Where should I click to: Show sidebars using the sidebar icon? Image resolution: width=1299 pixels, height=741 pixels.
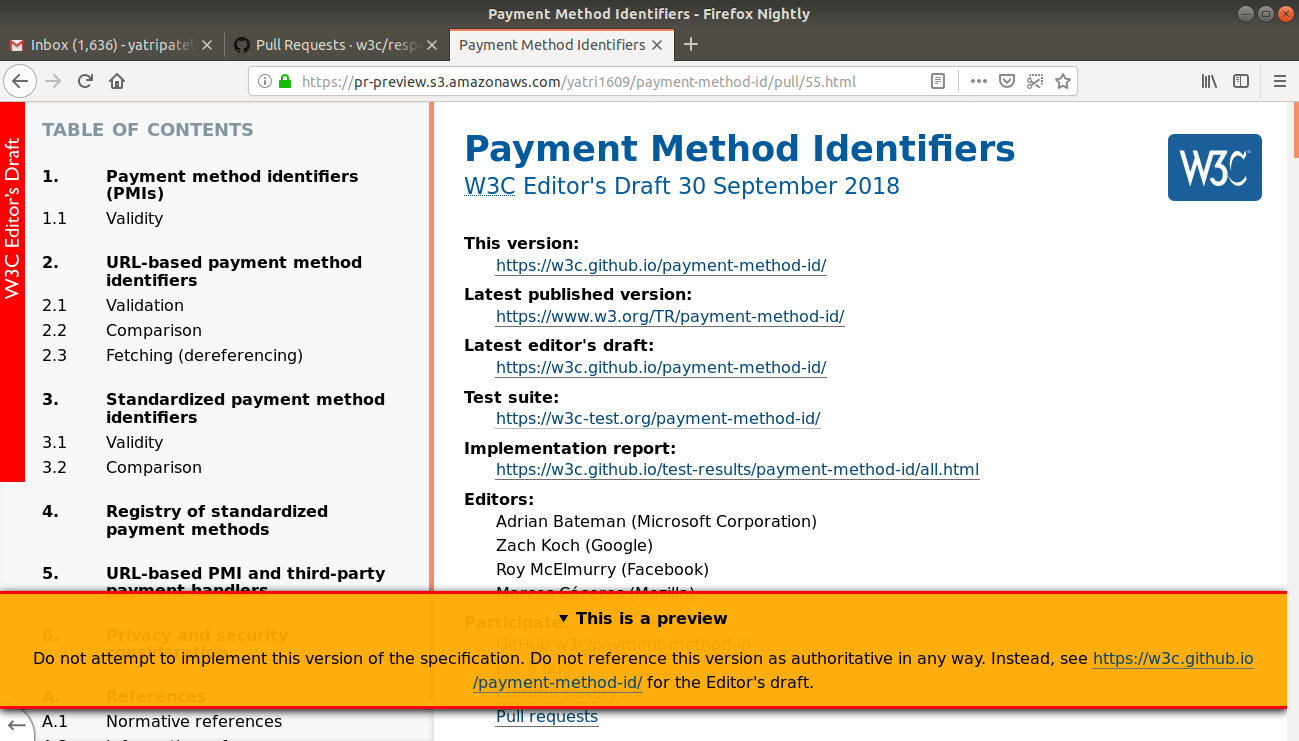(1241, 82)
